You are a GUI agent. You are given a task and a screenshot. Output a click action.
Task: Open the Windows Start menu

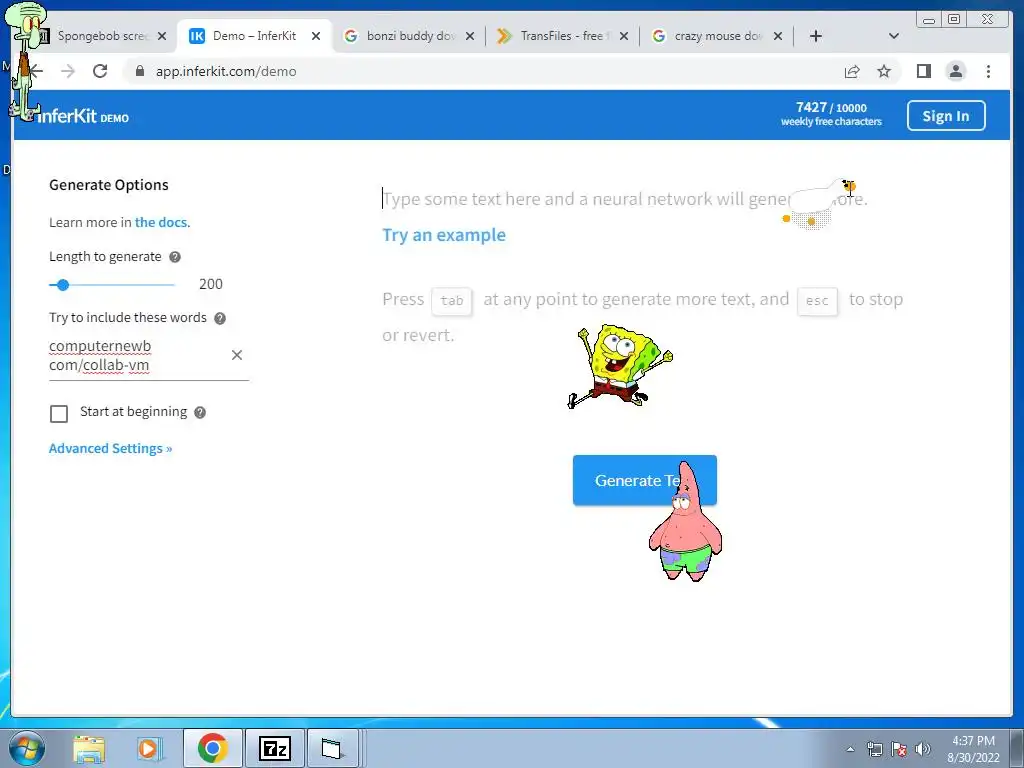coord(27,748)
